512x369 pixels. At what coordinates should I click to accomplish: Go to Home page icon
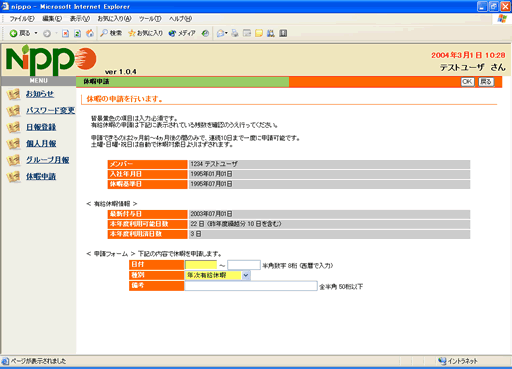(90, 33)
